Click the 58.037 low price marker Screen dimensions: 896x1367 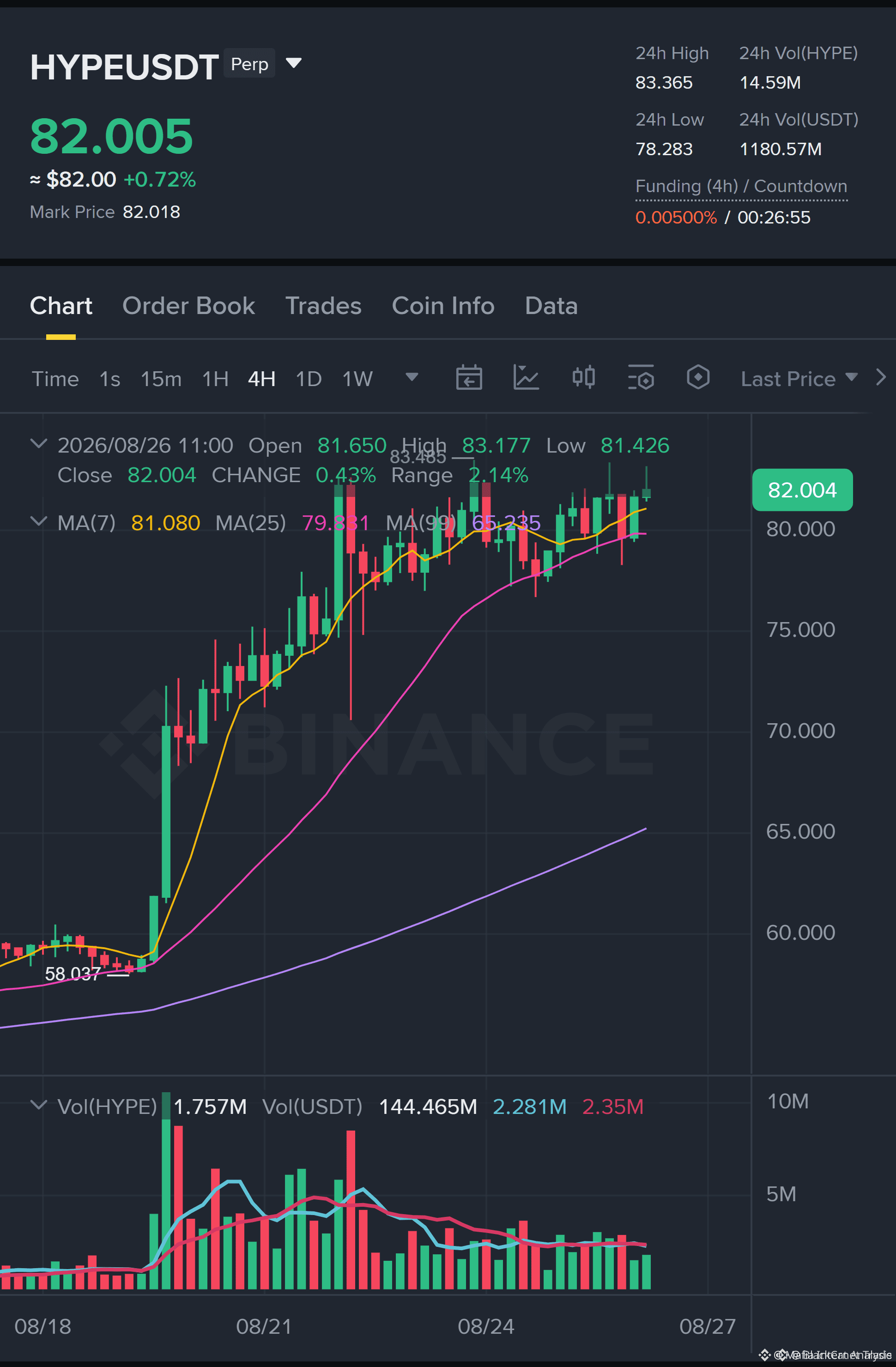(x=73, y=974)
